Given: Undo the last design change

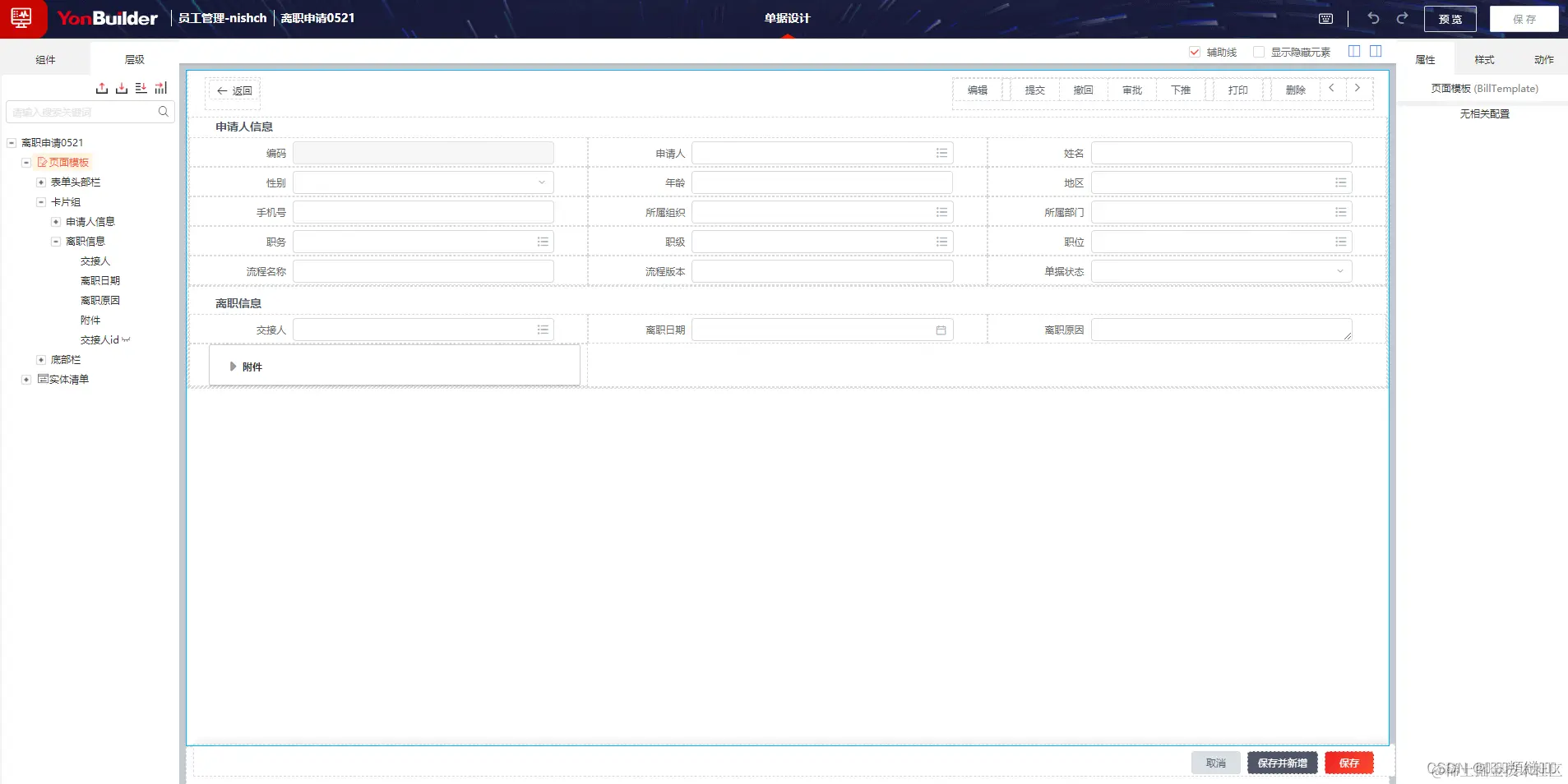Looking at the screenshot, I should click(1373, 18).
